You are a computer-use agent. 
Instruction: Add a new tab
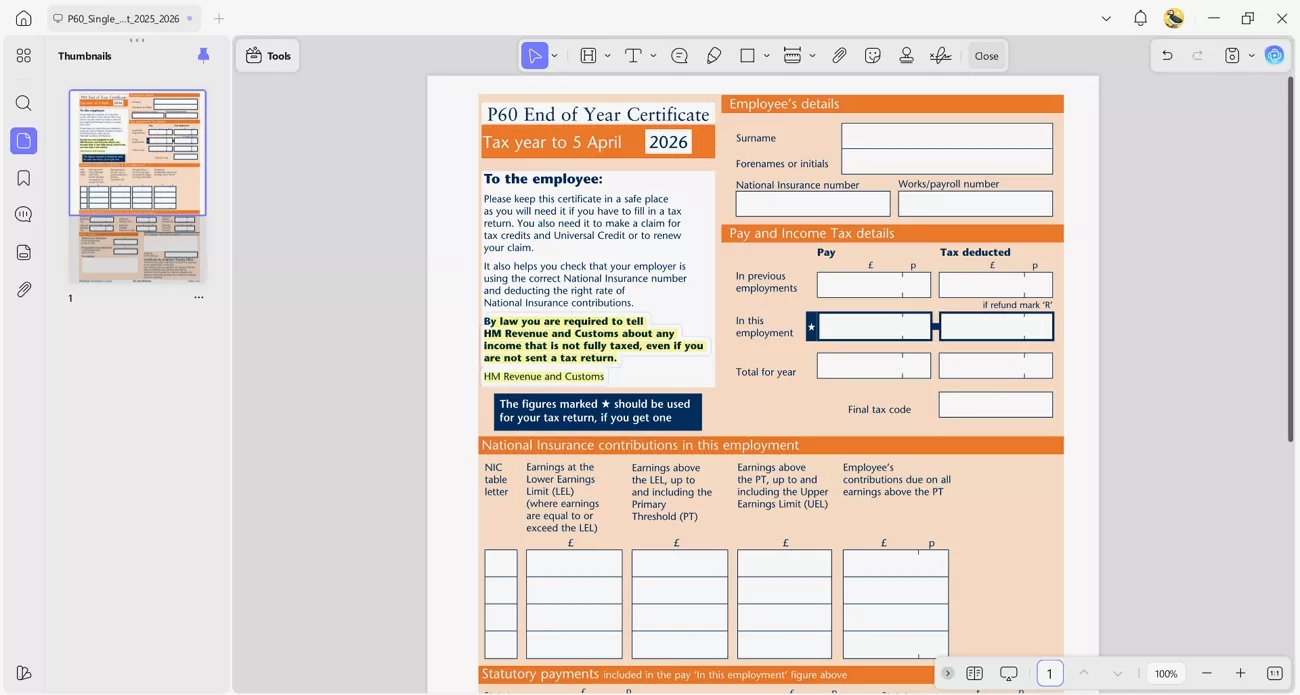point(219,18)
